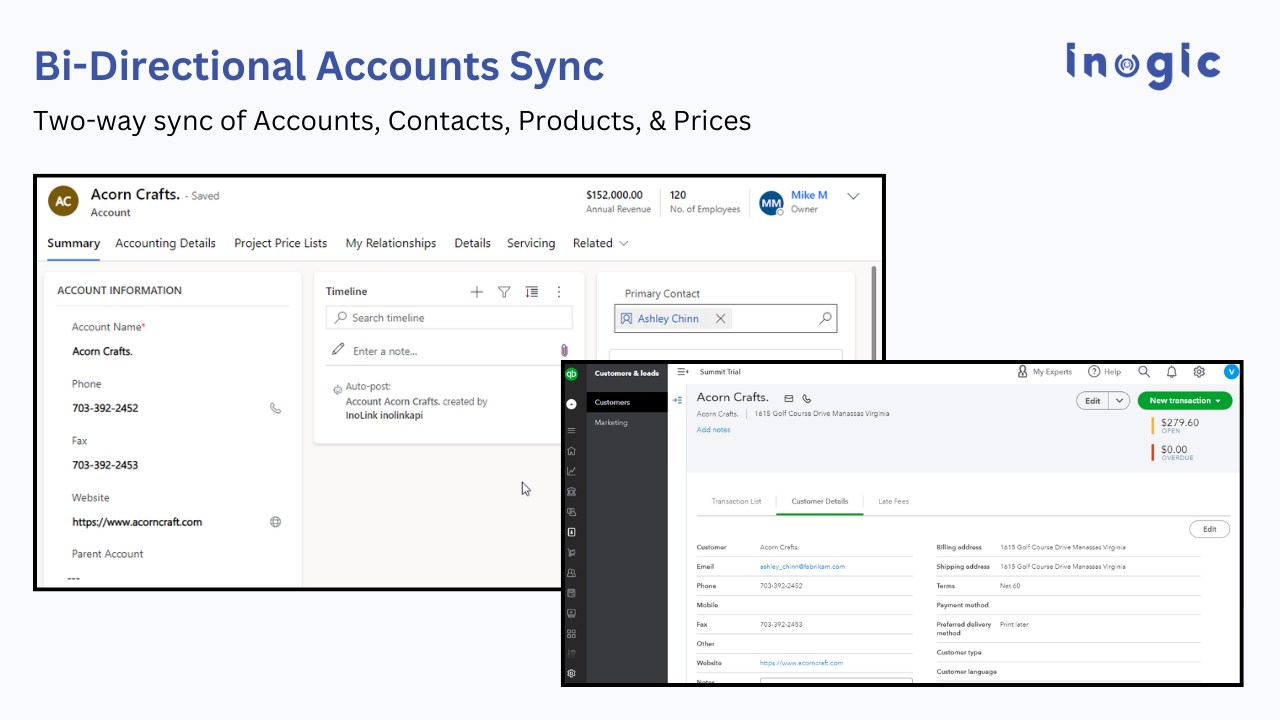Click the V user avatar in QuickBooks

coord(1231,372)
